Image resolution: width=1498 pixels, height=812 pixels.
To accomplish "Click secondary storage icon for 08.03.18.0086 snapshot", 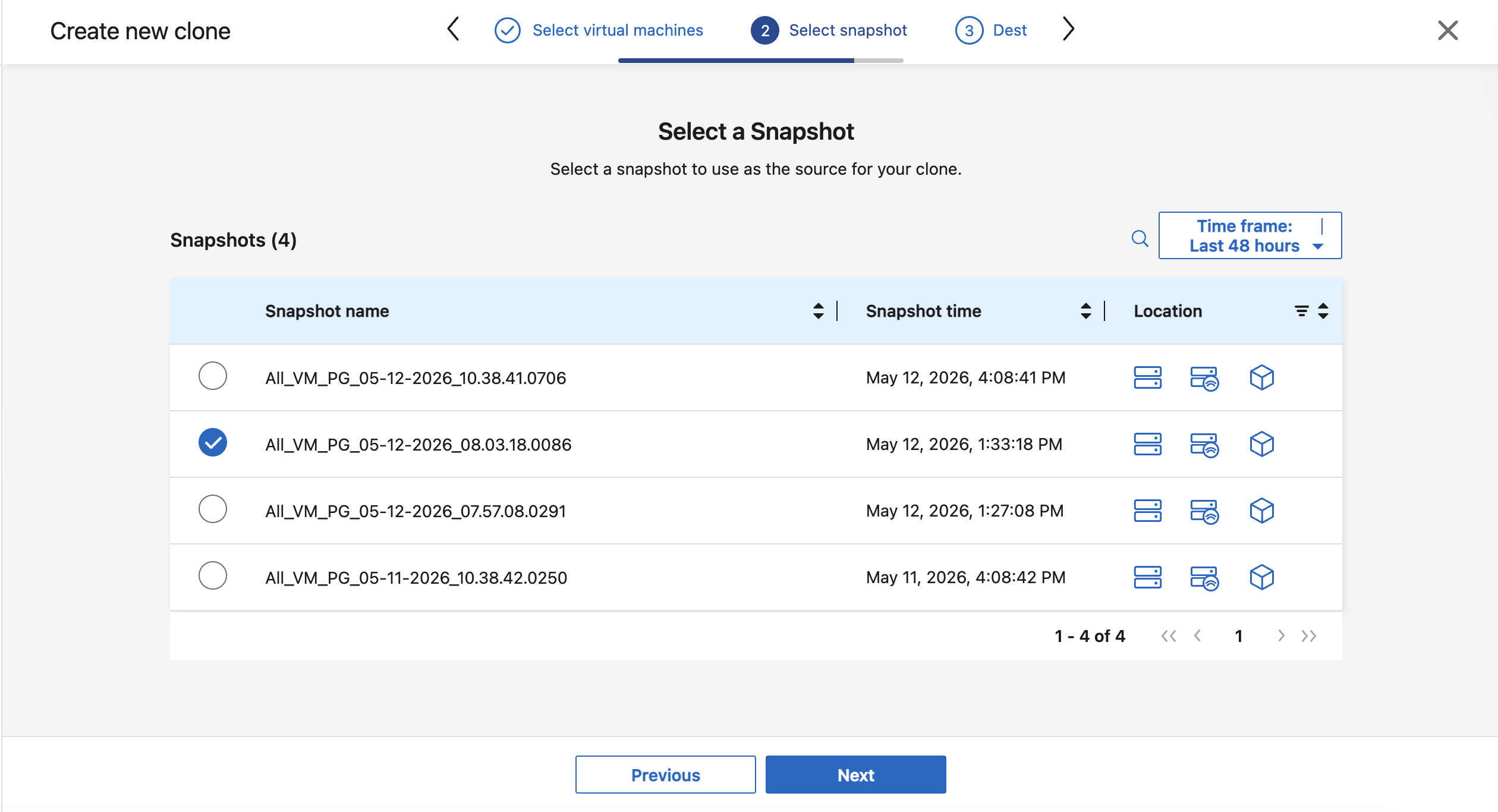I will (x=1204, y=445).
